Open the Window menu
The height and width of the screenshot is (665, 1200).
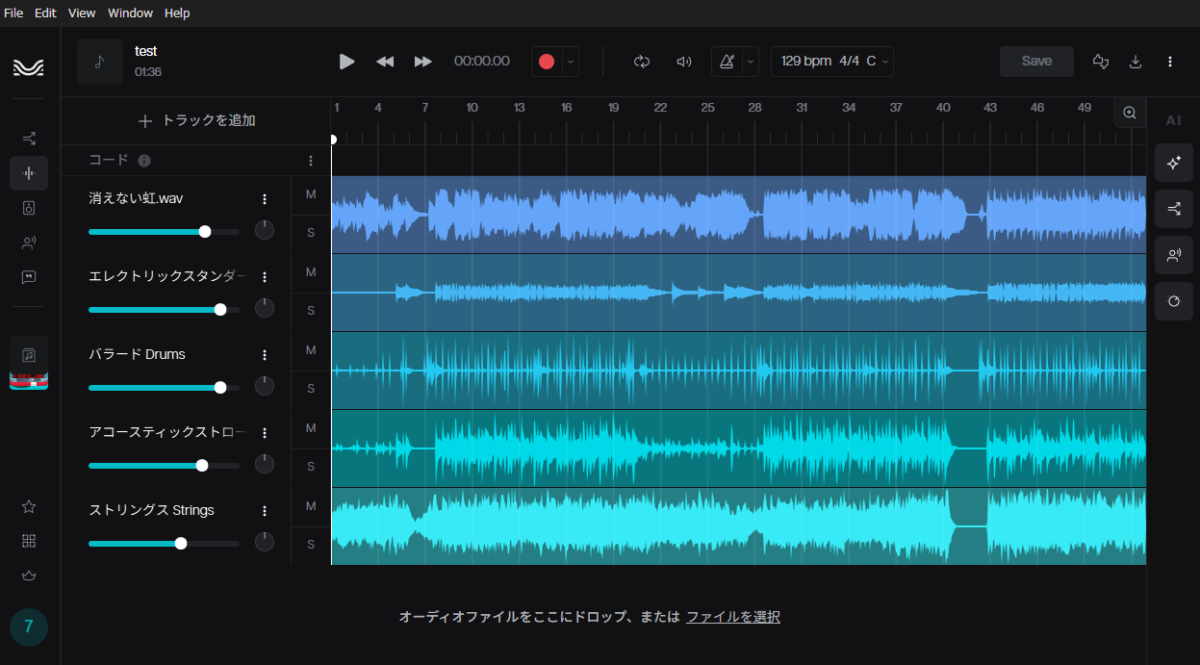(130, 13)
